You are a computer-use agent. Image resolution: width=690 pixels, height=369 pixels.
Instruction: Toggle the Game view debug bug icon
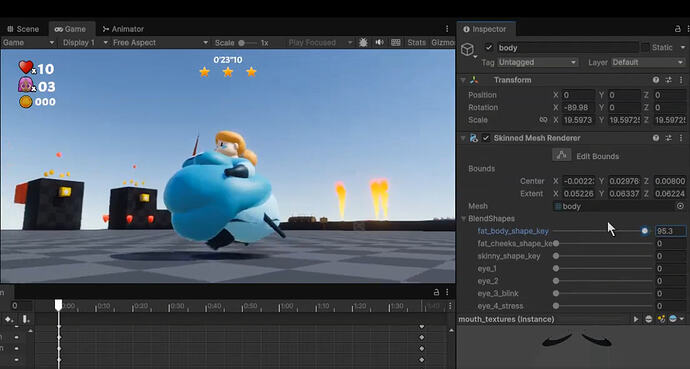pyautogui.click(x=363, y=43)
